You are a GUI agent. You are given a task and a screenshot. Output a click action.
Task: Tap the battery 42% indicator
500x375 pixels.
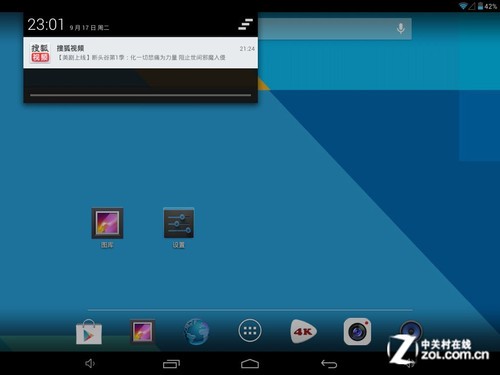(487, 6)
